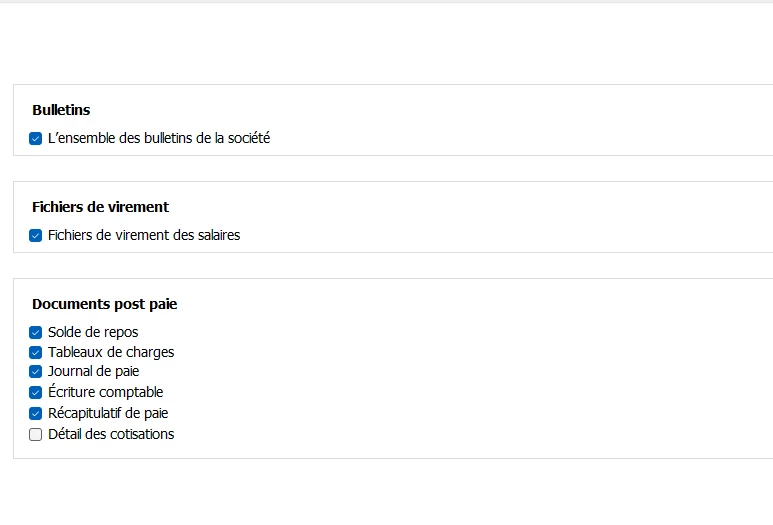Click the 'Tableaux de charges' label text

coord(111,352)
